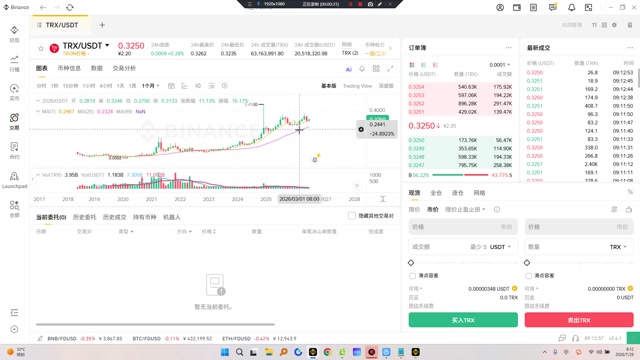Image resolution: width=640 pixels, height=360 pixels.
Task: Open File Explorer from the taskbar
Action: 269,352
